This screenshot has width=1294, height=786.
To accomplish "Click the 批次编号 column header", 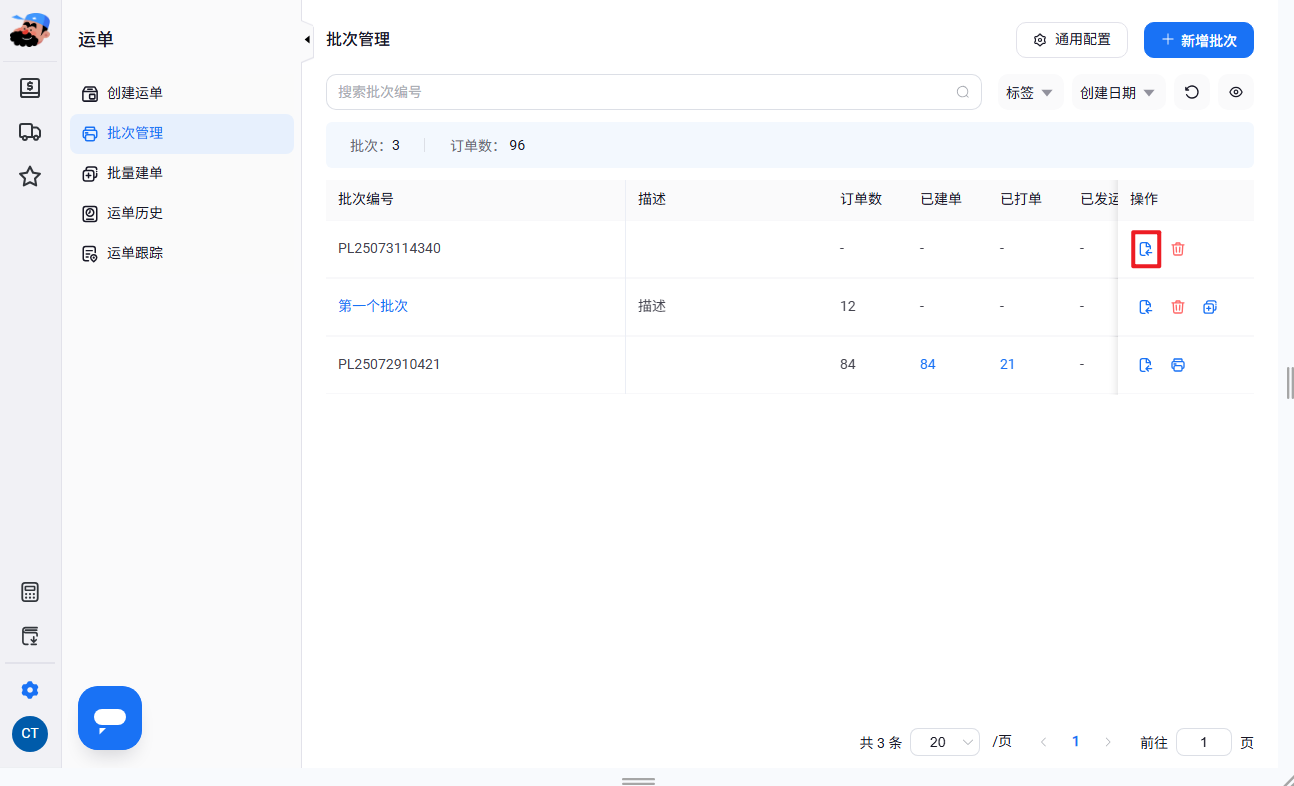I will pyautogui.click(x=366, y=199).
